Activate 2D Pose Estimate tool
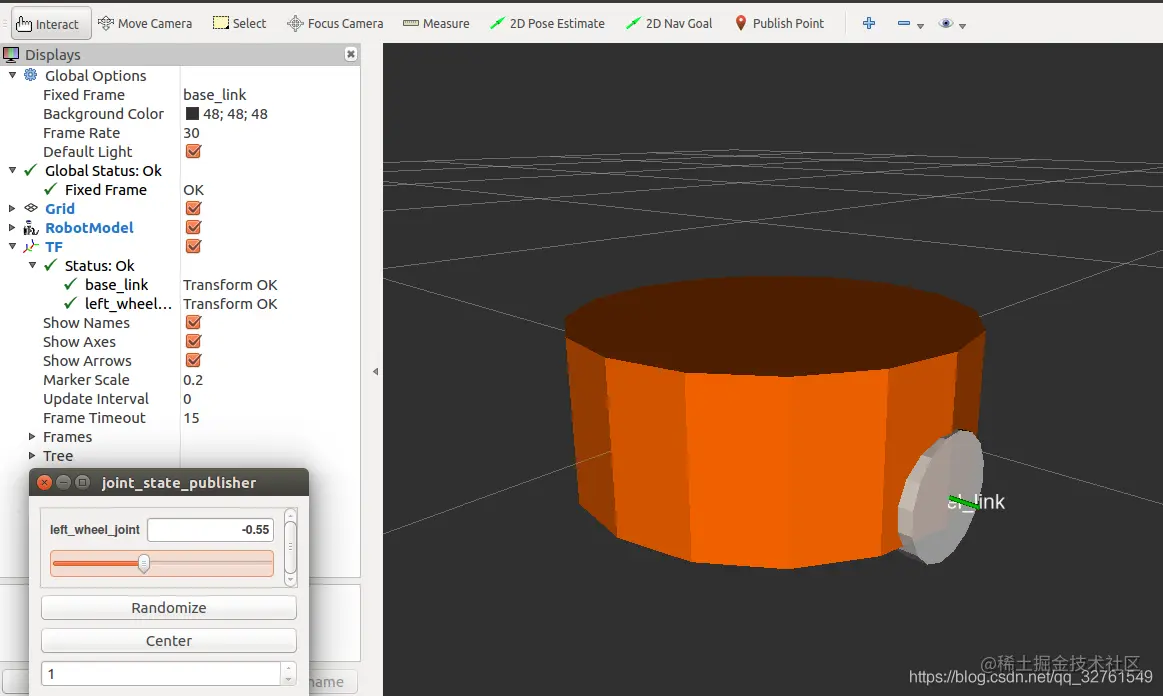 click(547, 24)
